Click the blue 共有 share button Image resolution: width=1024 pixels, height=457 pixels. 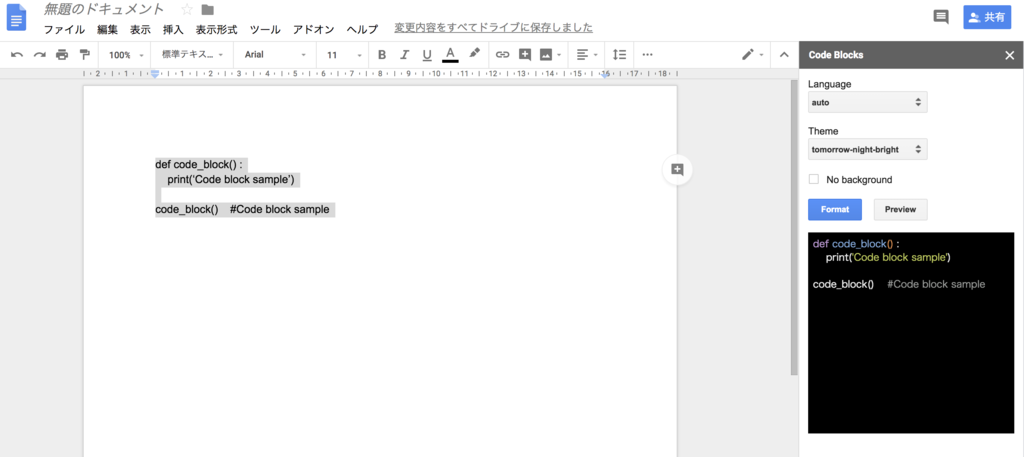point(987,18)
